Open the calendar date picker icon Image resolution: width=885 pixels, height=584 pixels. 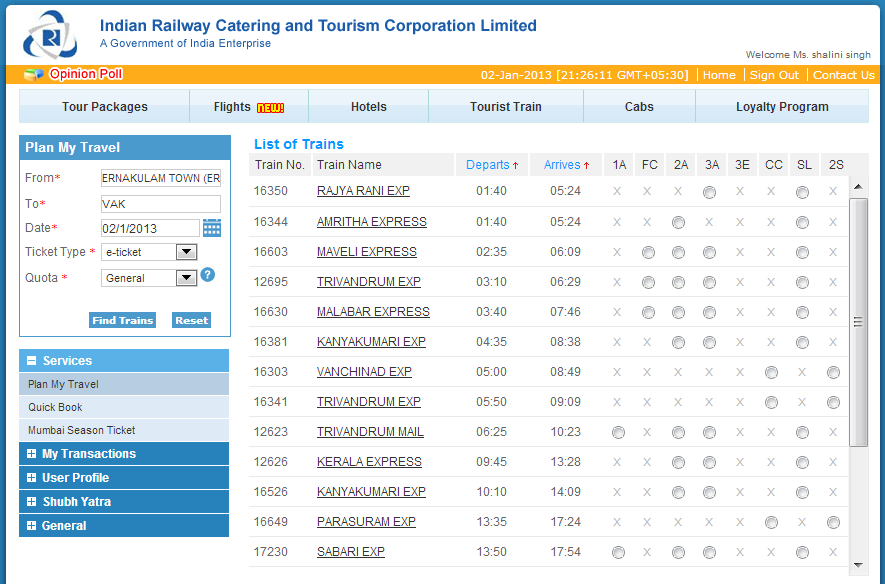pos(212,228)
